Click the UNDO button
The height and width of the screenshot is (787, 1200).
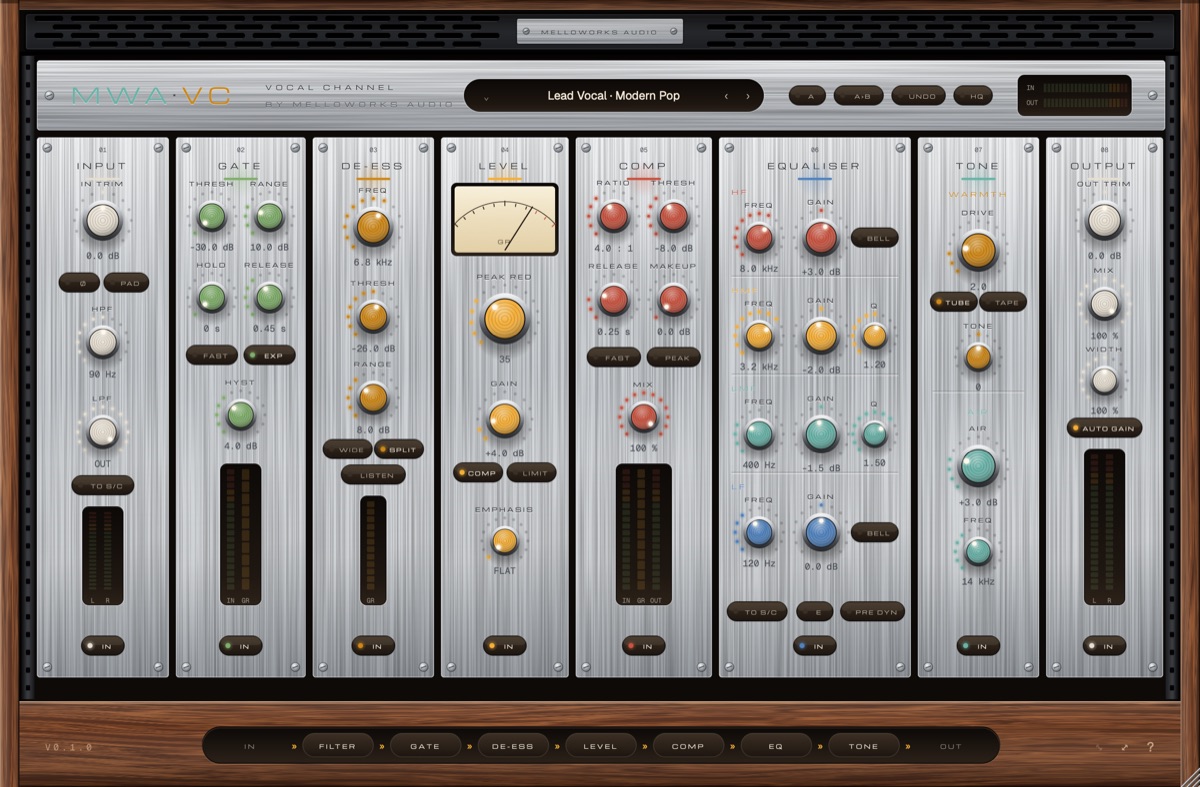click(x=918, y=96)
